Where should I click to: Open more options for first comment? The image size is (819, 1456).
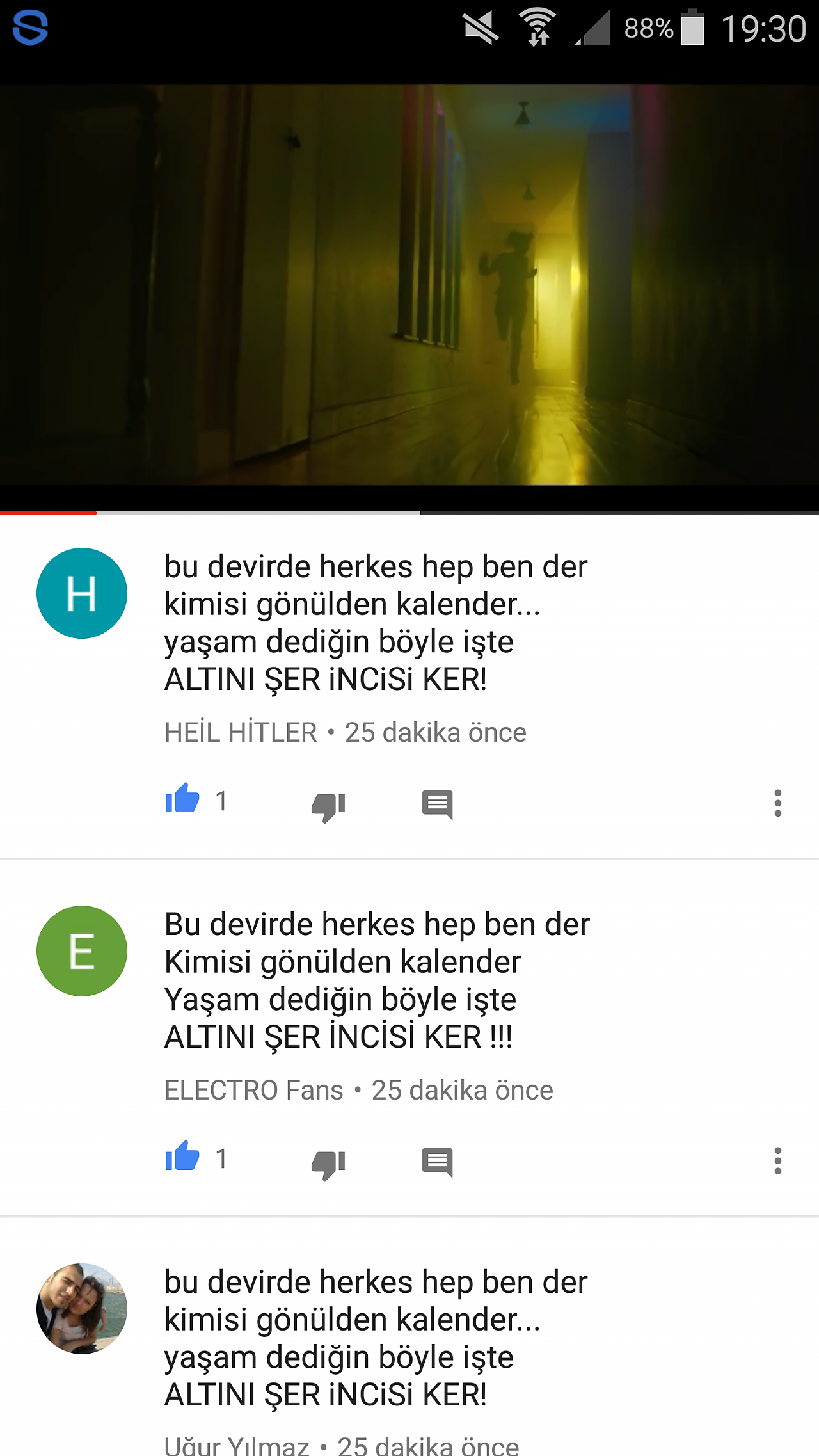778,803
